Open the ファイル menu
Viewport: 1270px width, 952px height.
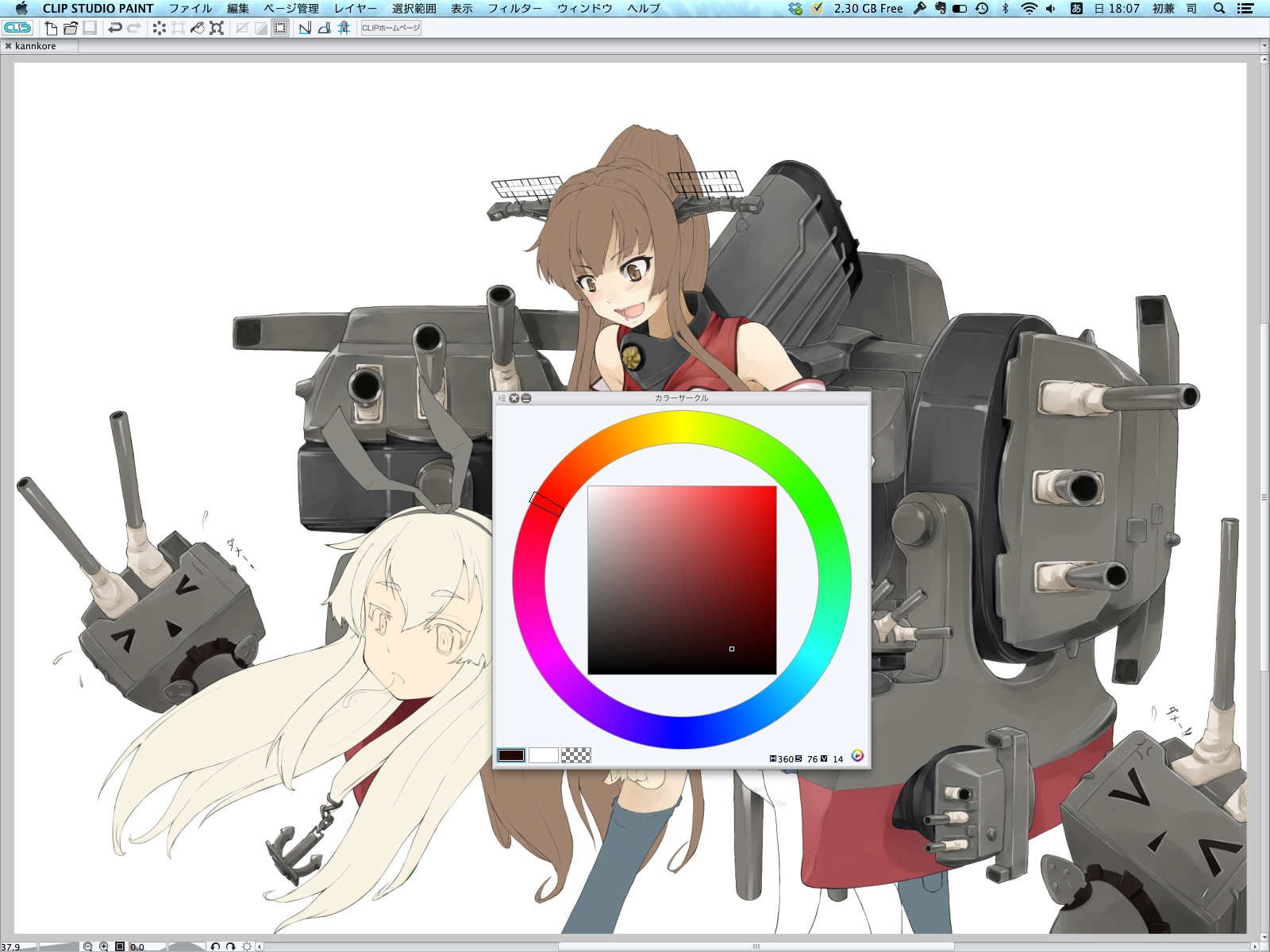coord(190,9)
